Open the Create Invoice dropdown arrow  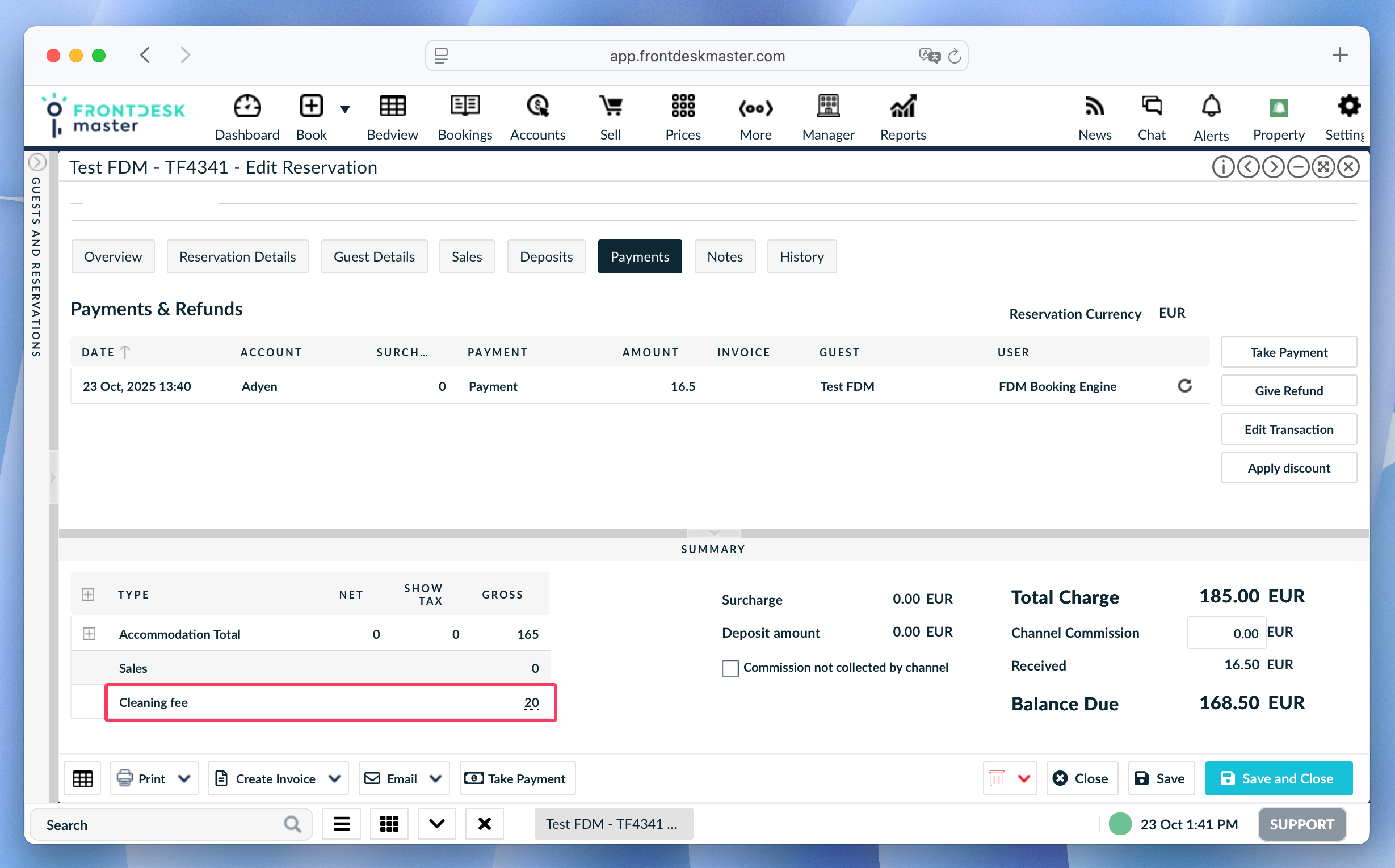point(335,778)
